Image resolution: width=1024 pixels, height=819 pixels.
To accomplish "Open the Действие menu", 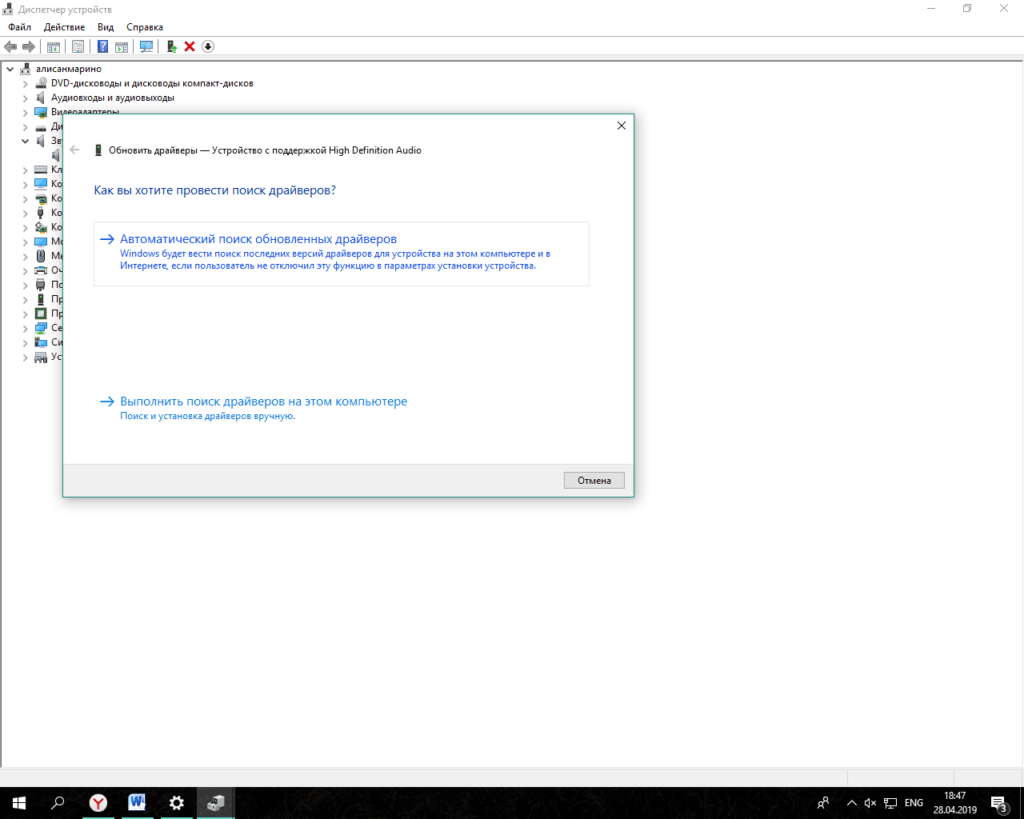I will tap(63, 27).
